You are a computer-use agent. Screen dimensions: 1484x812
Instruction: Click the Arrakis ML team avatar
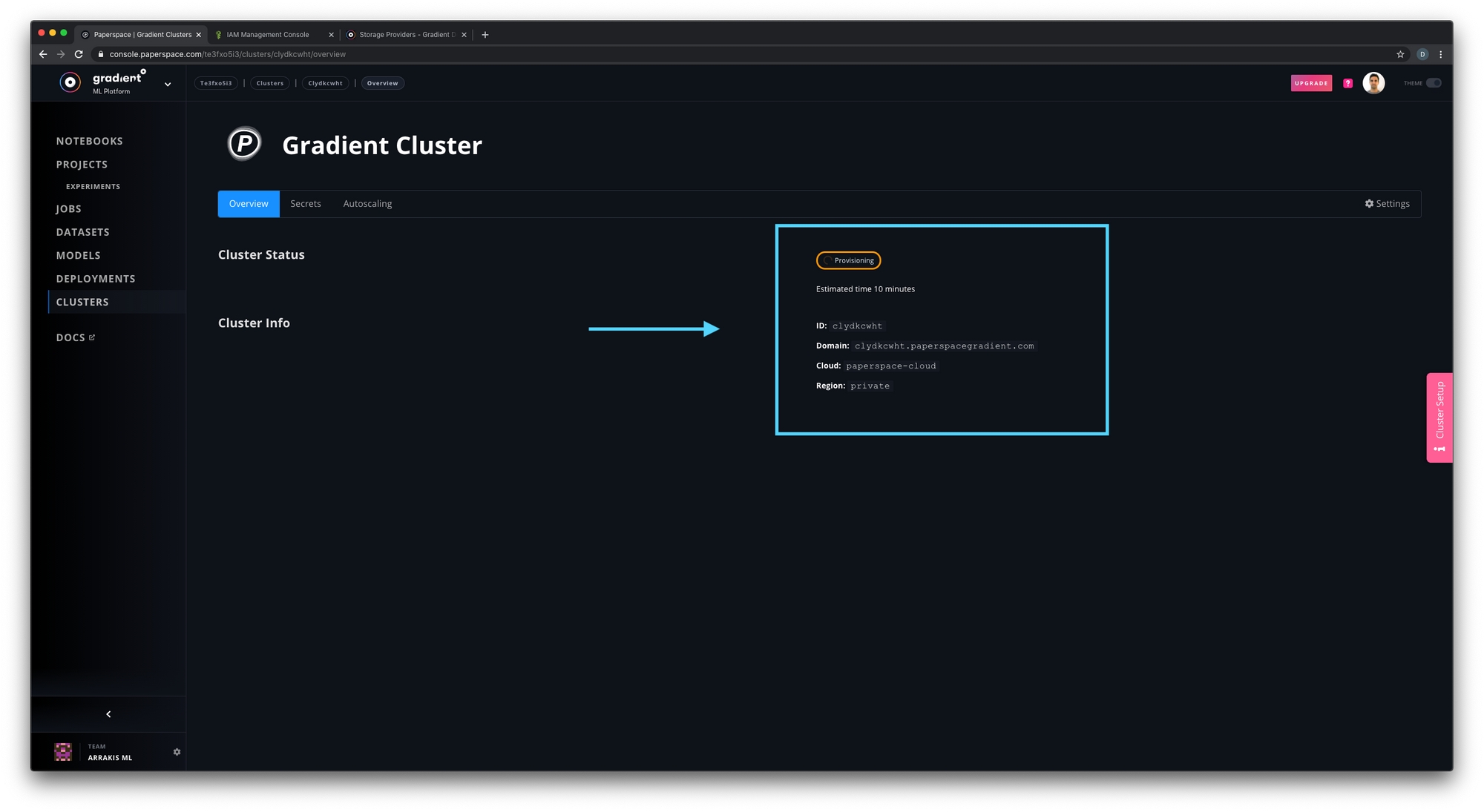point(63,752)
